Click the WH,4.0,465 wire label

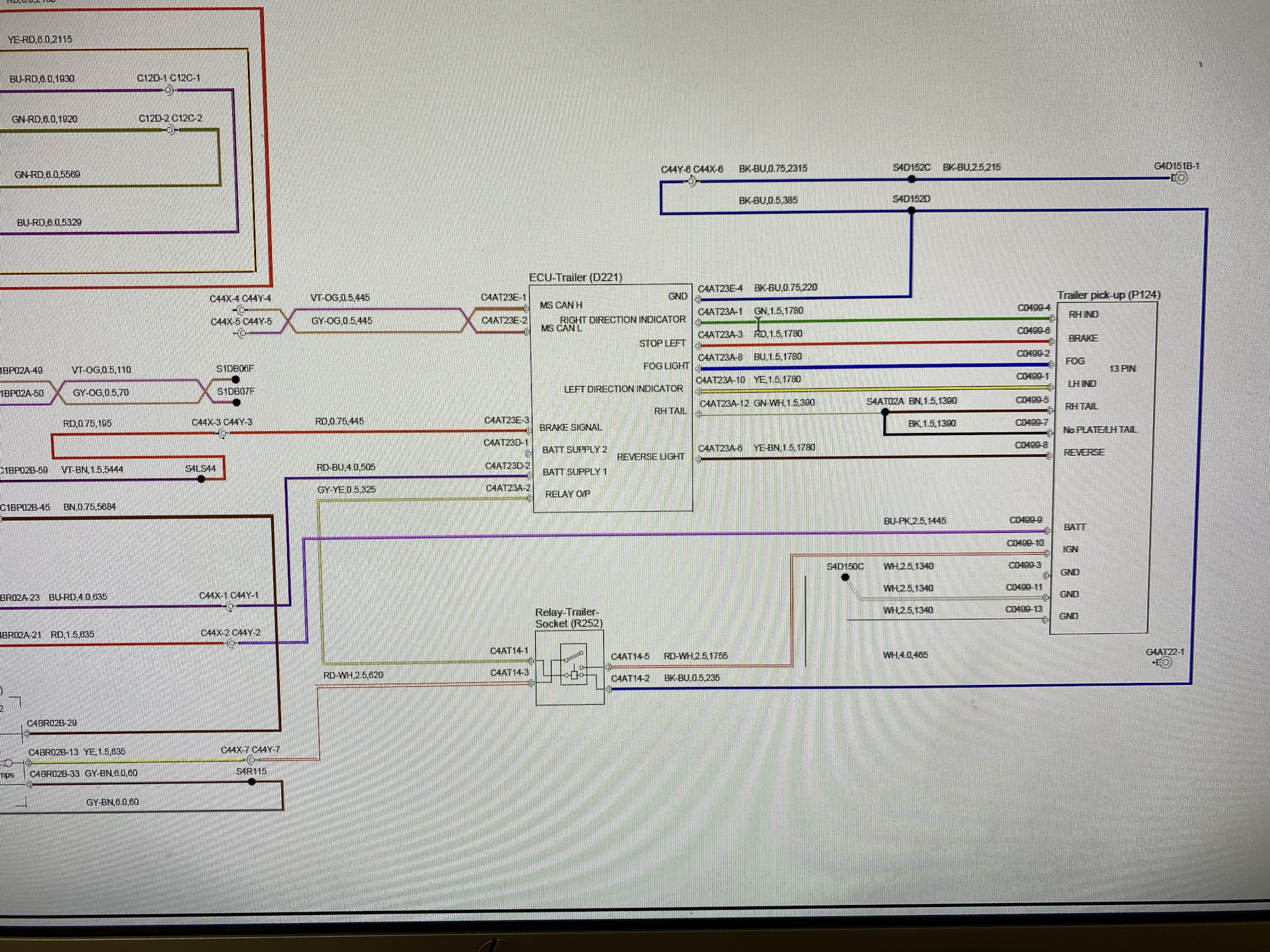(x=905, y=655)
